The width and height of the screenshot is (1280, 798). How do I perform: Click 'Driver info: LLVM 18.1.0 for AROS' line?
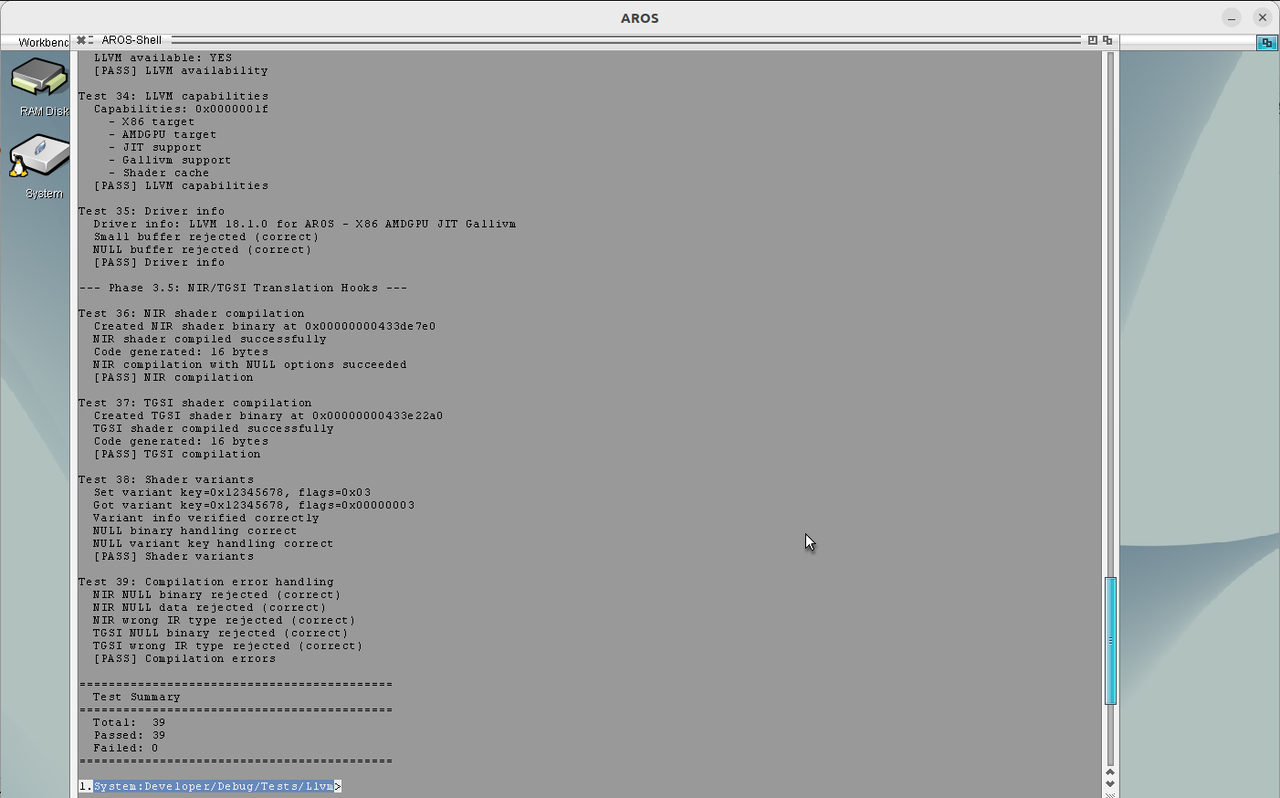[x=304, y=224]
